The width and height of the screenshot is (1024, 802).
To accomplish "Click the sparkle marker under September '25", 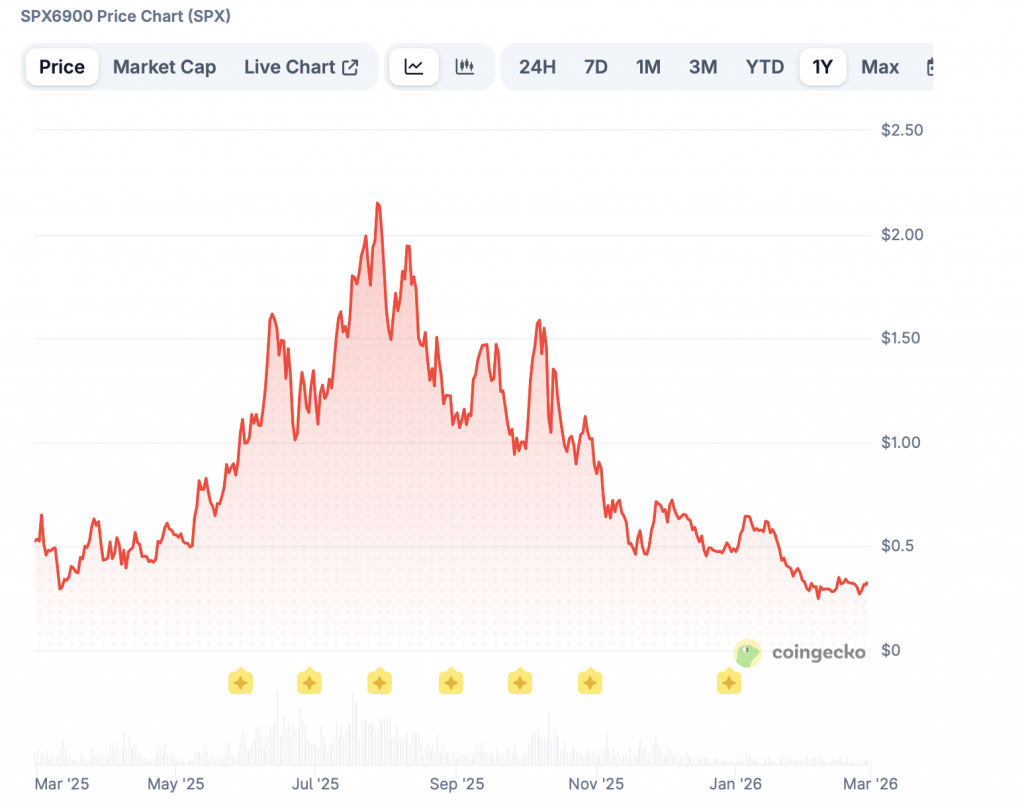I will (x=450, y=682).
